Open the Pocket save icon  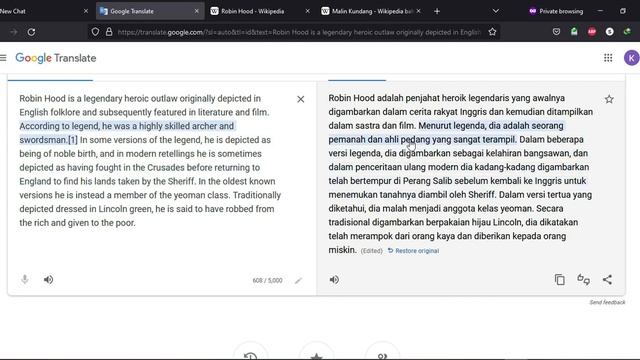(556, 32)
